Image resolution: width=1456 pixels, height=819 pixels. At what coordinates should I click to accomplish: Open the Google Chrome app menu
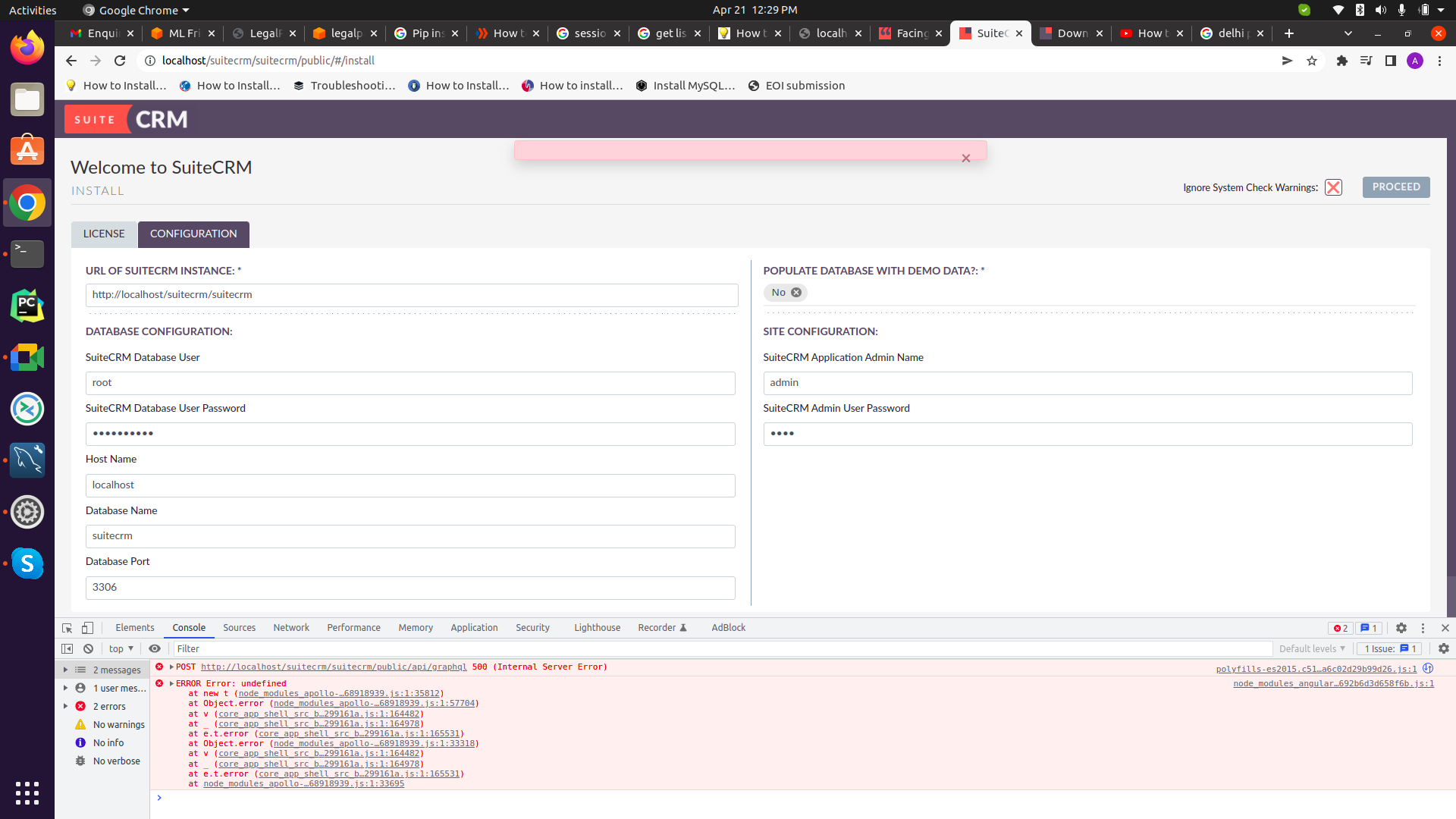pyautogui.click(x=136, y=10)
